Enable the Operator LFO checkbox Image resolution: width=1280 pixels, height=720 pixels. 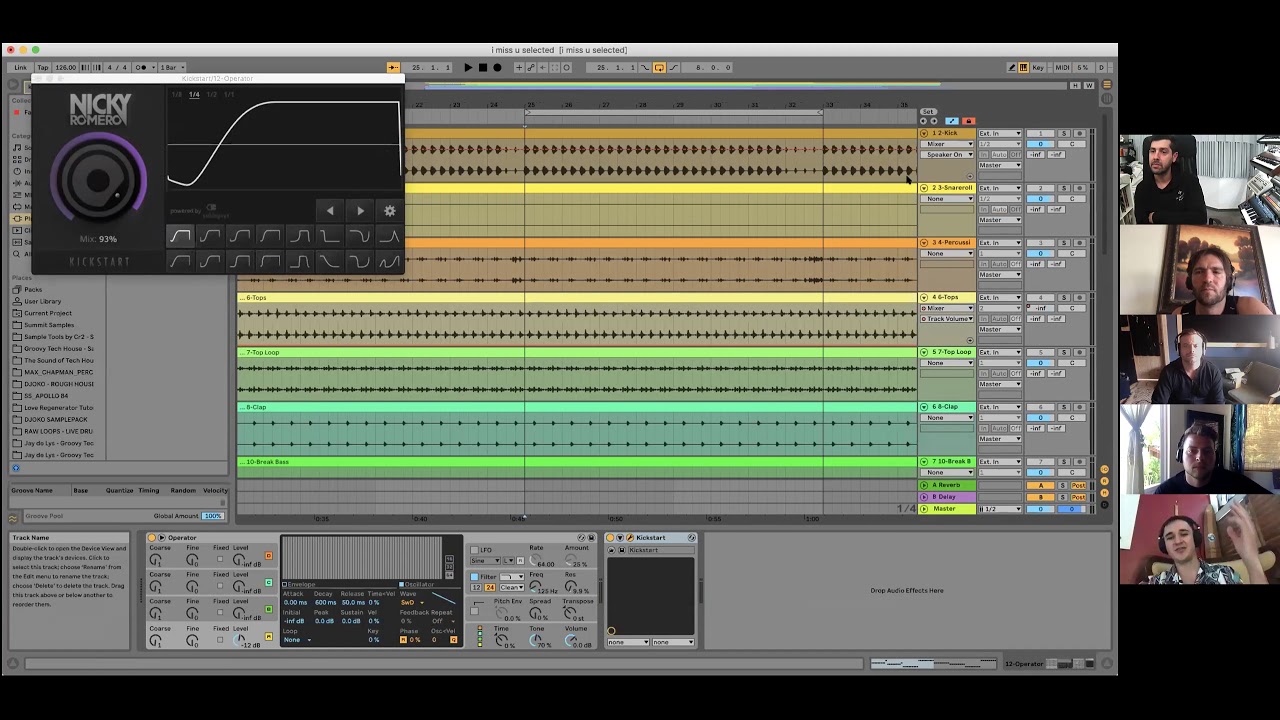[x=474, y=550]
